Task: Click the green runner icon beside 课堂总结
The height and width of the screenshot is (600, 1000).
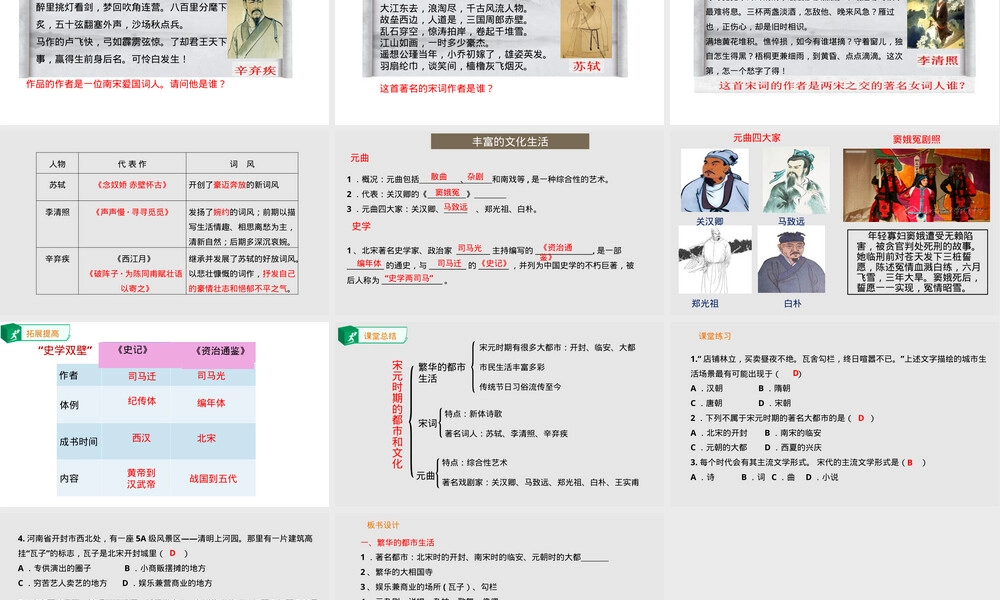Action: (348, 335)
